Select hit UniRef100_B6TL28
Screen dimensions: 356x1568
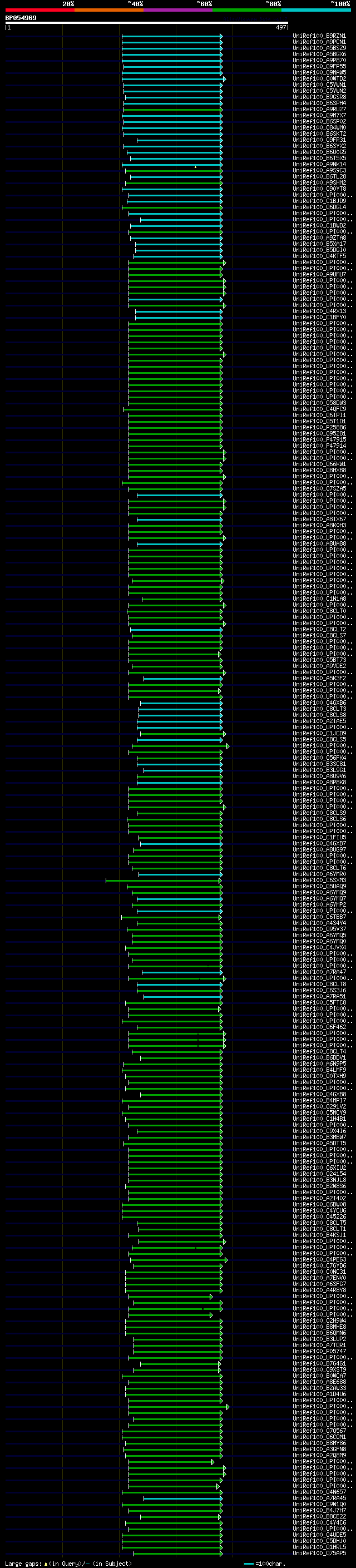click(x=319, y=176)
